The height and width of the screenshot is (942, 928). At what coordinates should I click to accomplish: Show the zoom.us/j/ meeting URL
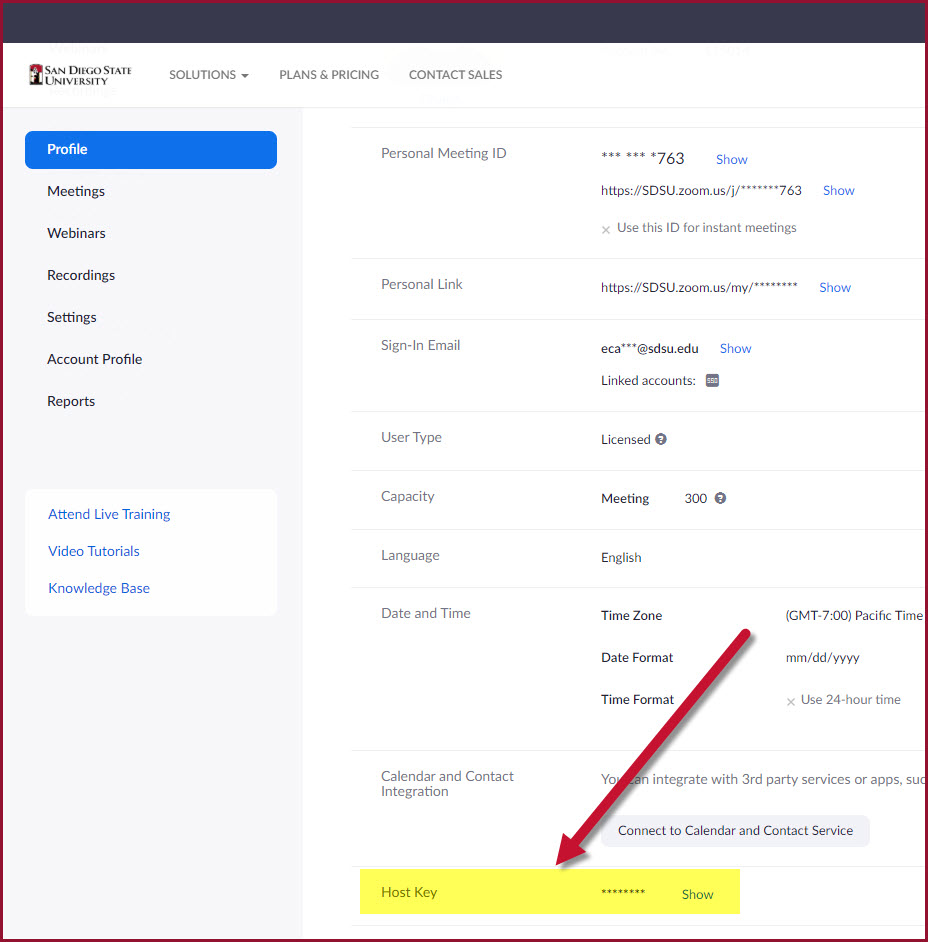[839, 190]
